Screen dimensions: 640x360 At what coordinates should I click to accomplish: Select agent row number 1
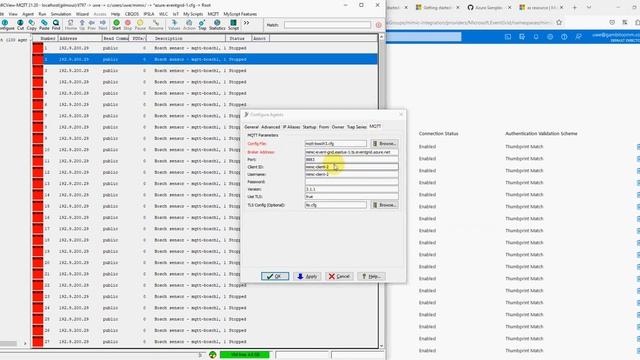(205, 48)
